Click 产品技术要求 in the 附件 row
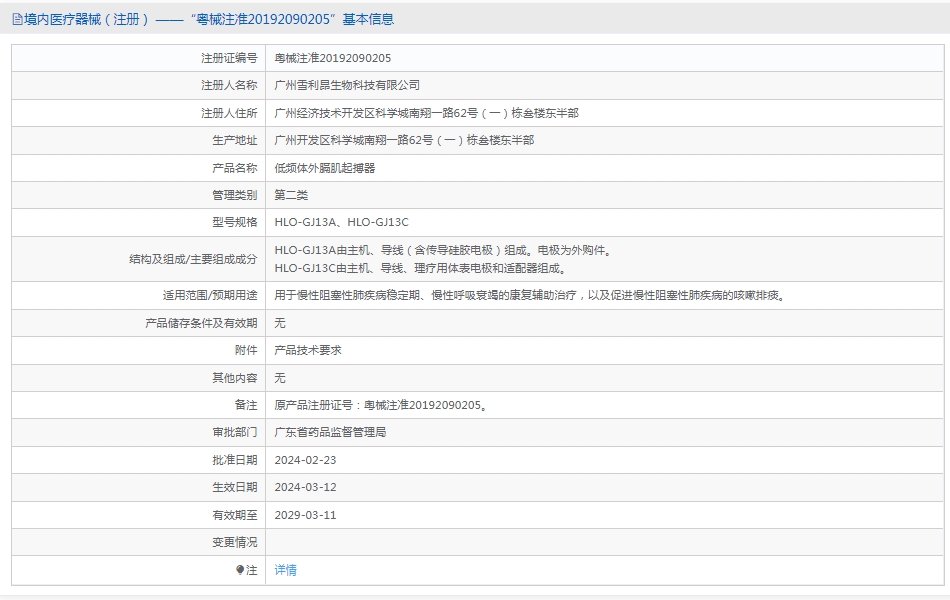 (308, 350)
